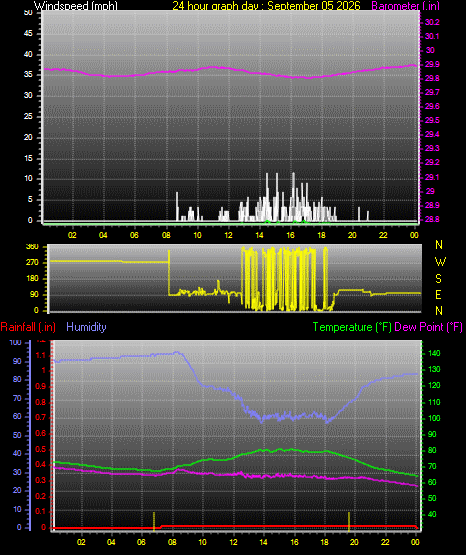Click the '12' hour label under the windspeed graph
The width and height of the screenshot is (466, 555).
tap(228, 235)
